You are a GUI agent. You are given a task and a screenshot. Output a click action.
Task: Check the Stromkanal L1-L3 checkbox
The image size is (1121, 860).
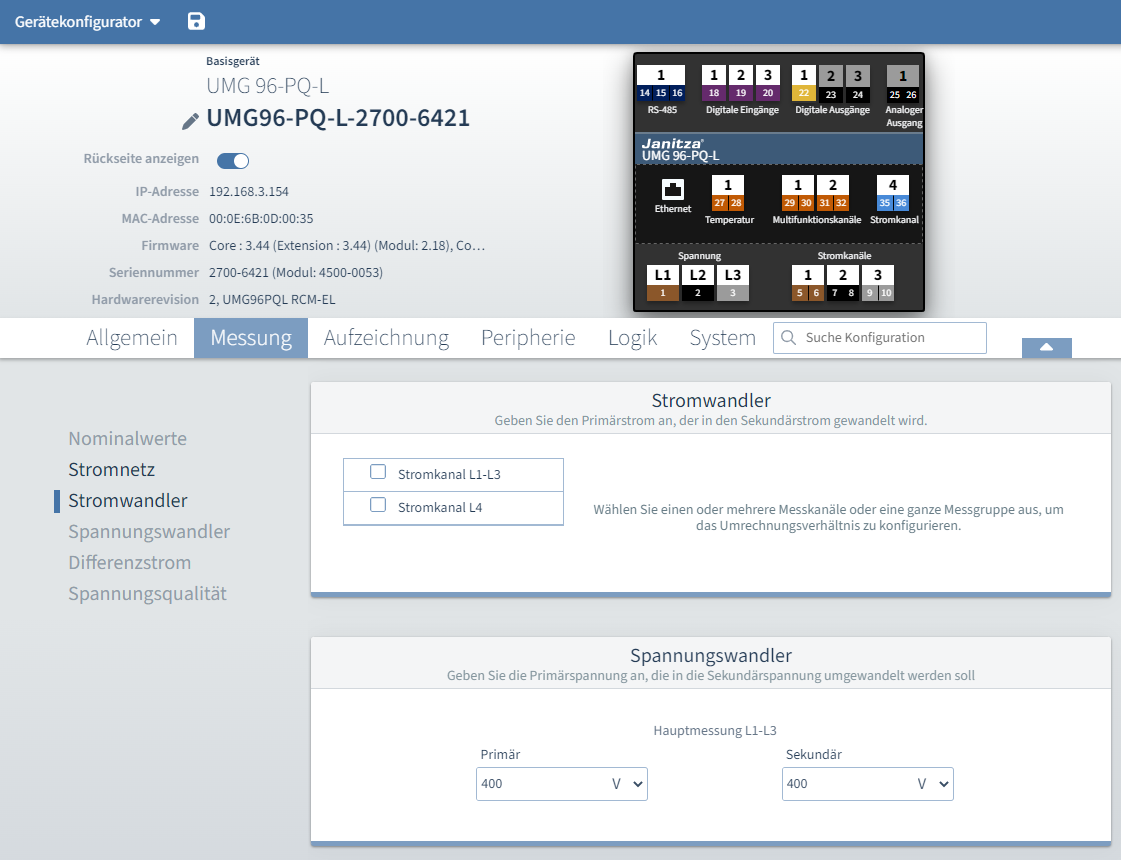(378, 473)
